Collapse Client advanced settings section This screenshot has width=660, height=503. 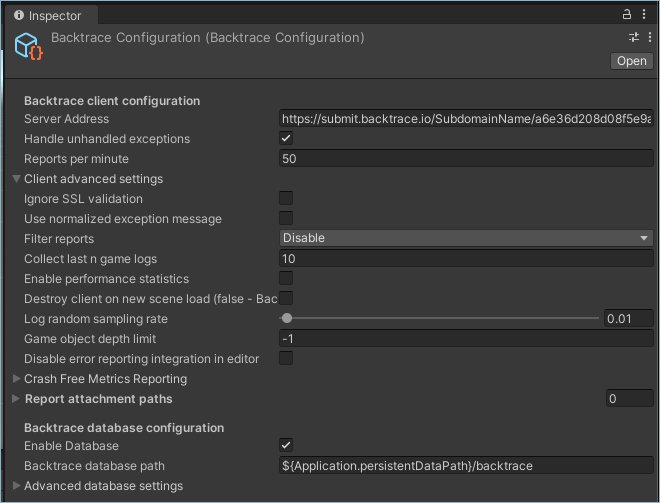(x=16, y=179)
